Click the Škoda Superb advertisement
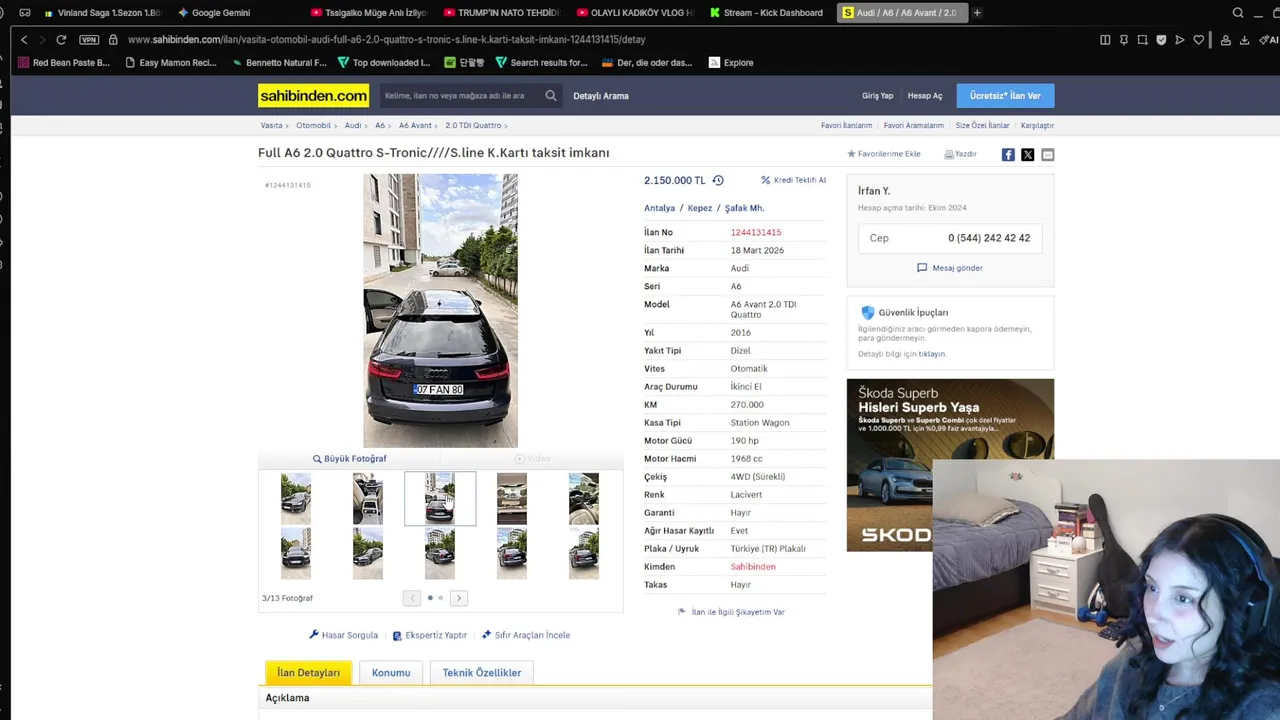The image size is (1280, 720). pos(950,465)
